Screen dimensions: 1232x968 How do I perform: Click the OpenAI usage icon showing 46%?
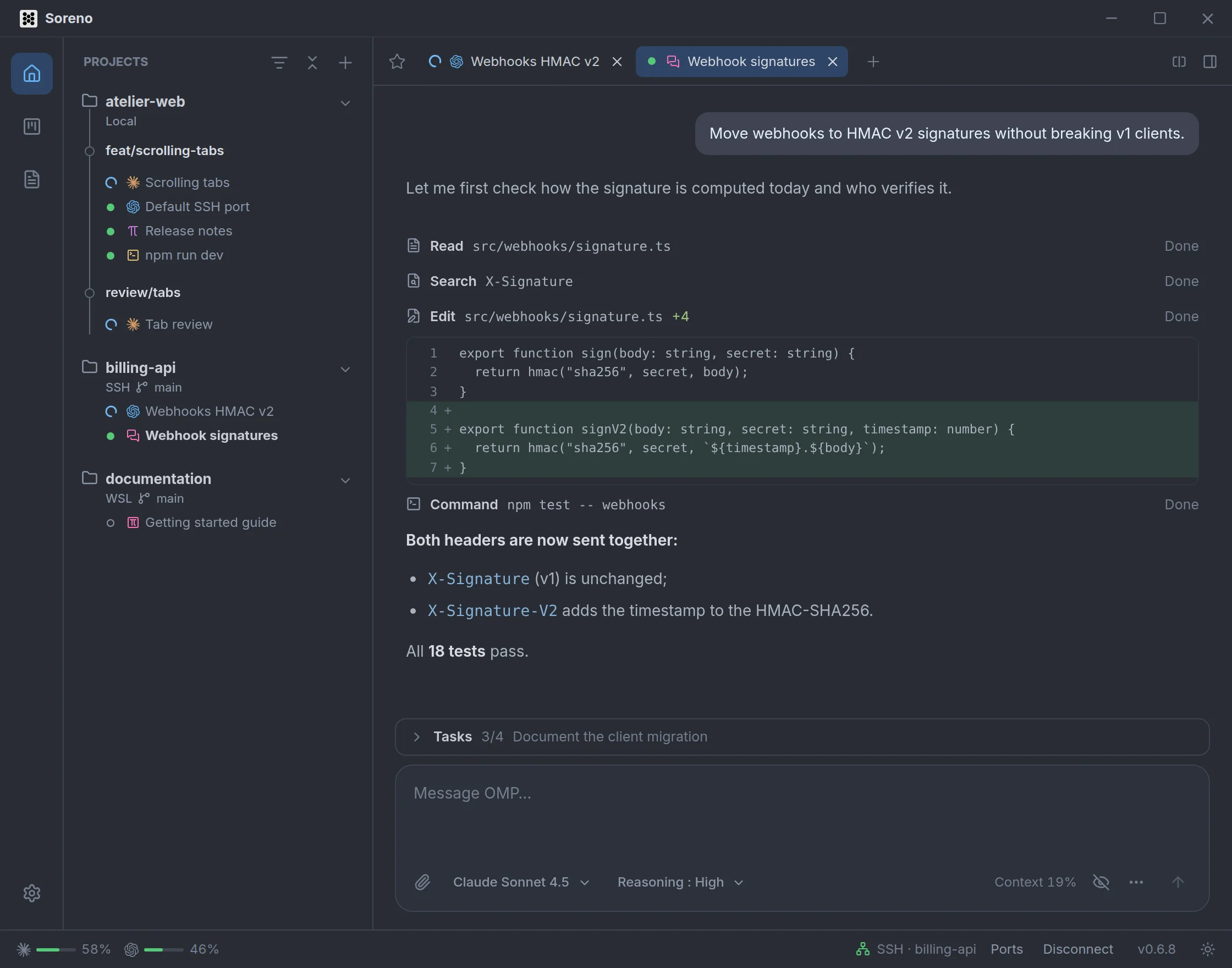point(131,949)
